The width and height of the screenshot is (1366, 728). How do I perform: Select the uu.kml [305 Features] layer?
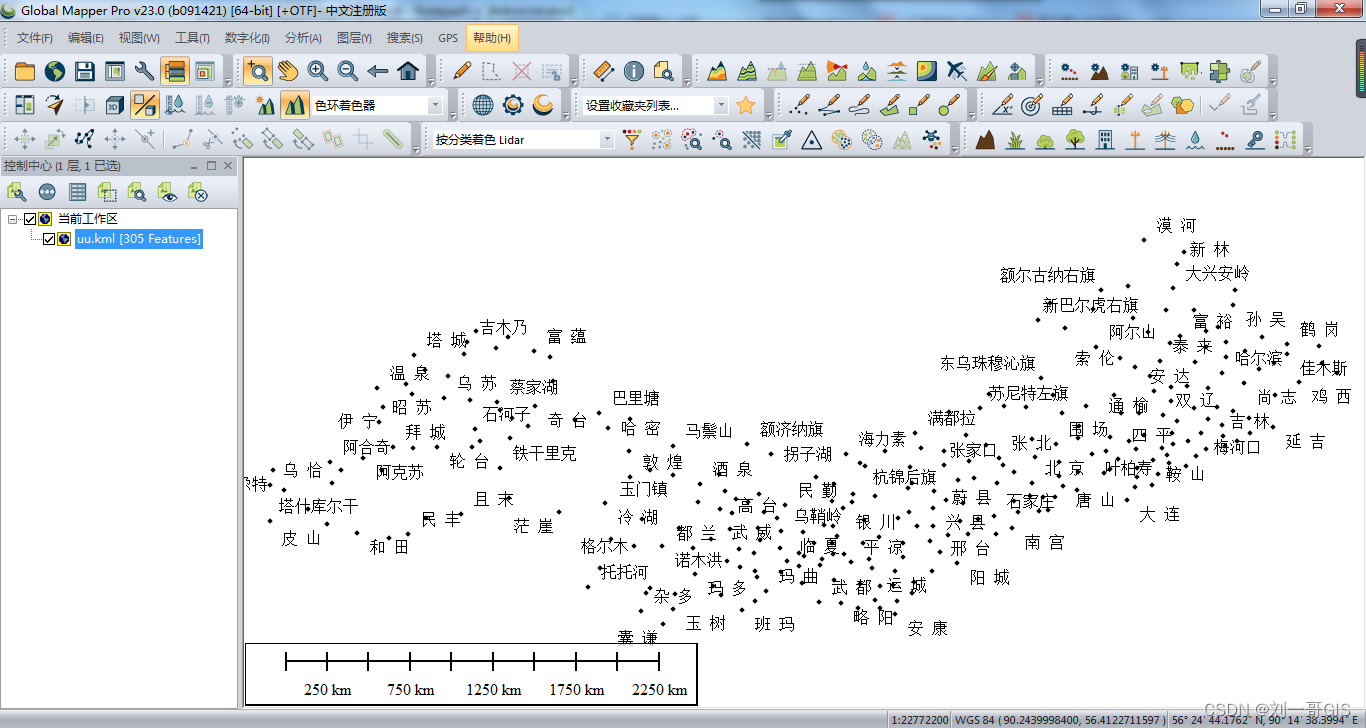tap(139, 239)
